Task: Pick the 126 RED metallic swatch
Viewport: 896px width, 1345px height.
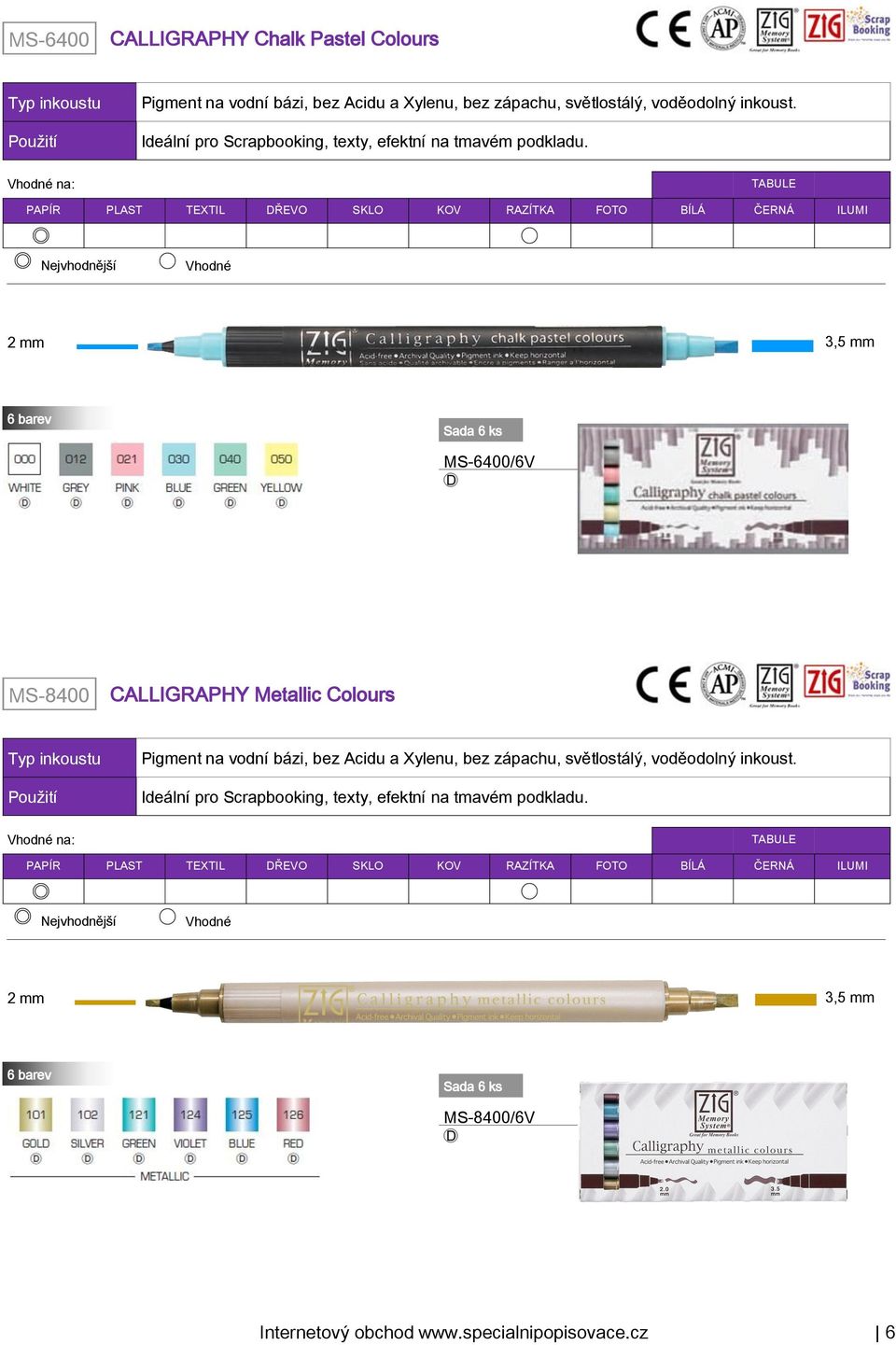Action: click(293, 1114)
